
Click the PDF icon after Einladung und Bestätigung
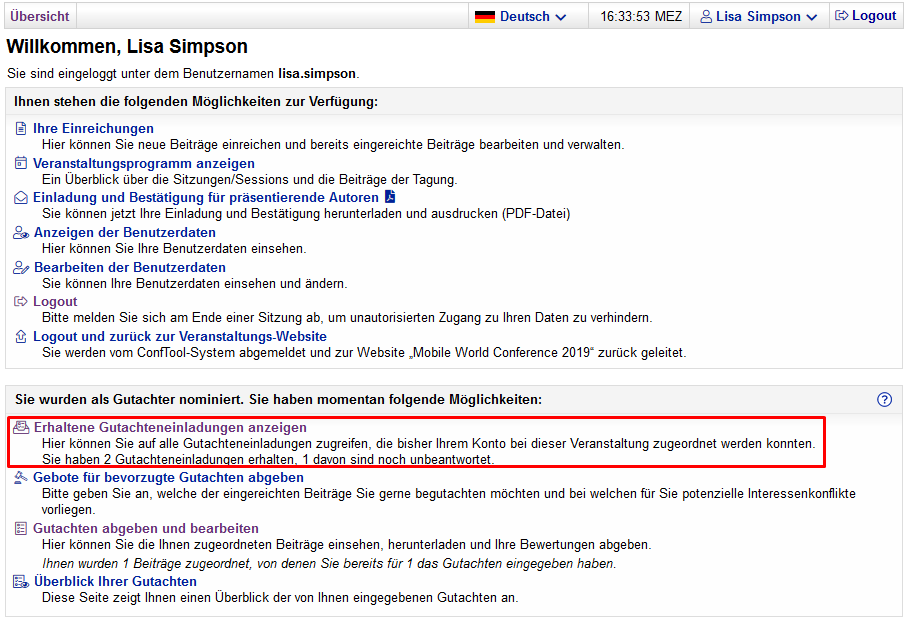pyautogui.click(x=390, y=197)
